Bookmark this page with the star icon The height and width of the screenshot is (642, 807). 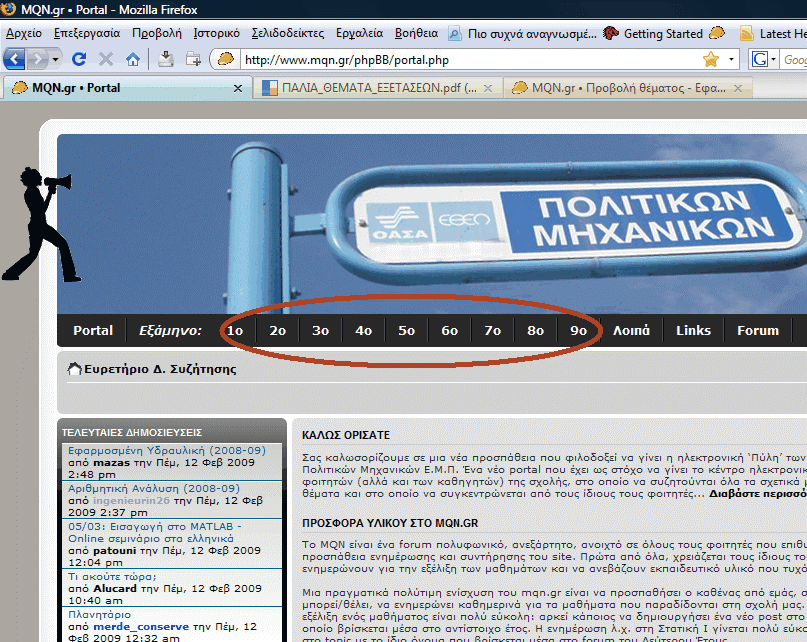click(711, 59)
